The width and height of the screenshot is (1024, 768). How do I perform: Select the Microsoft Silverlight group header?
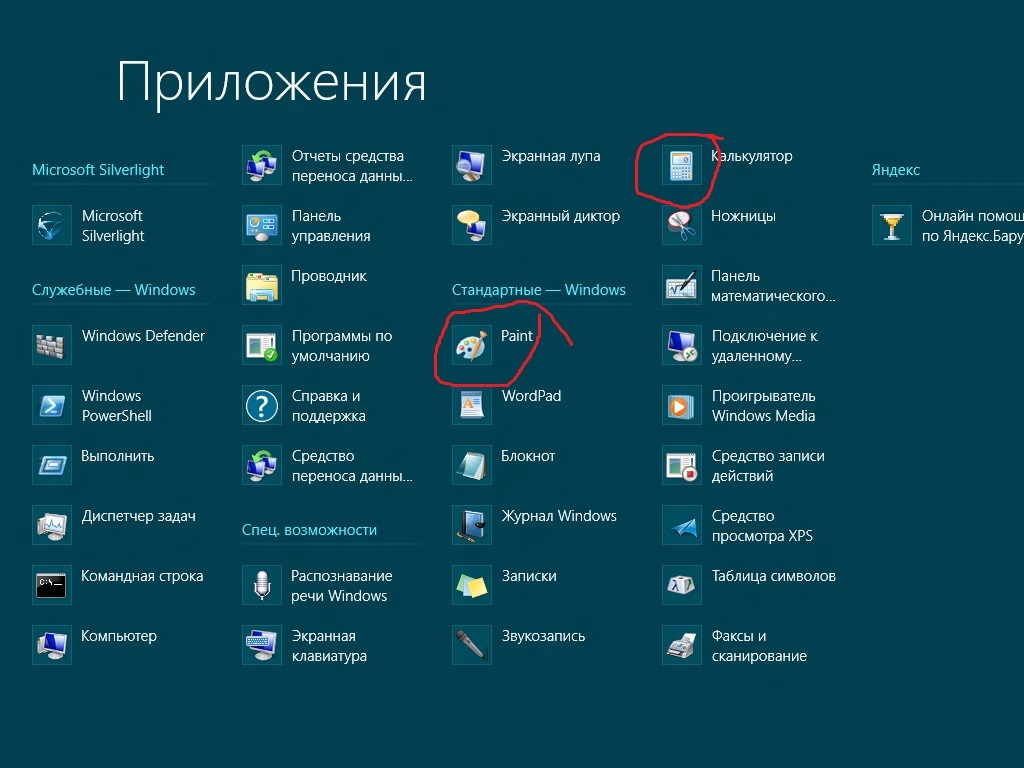(98, 170)
